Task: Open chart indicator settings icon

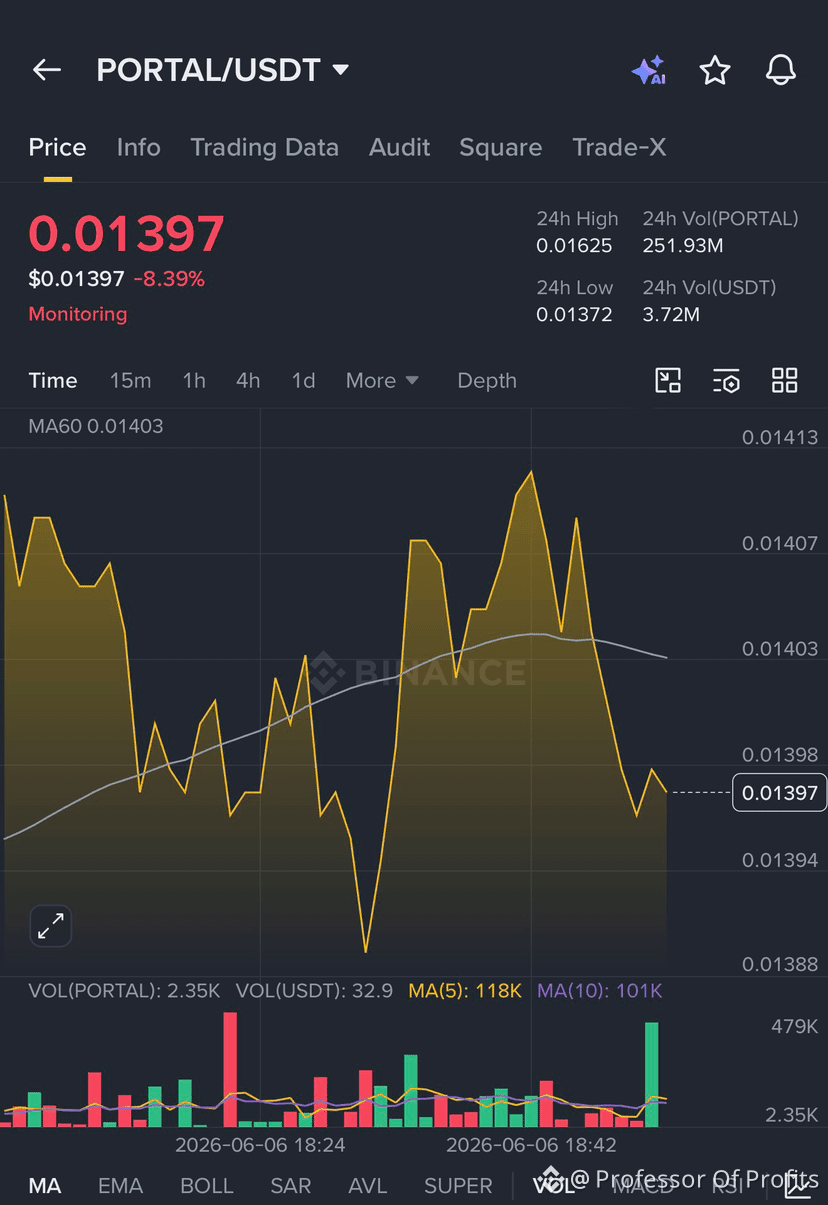Action: [726, 380]
